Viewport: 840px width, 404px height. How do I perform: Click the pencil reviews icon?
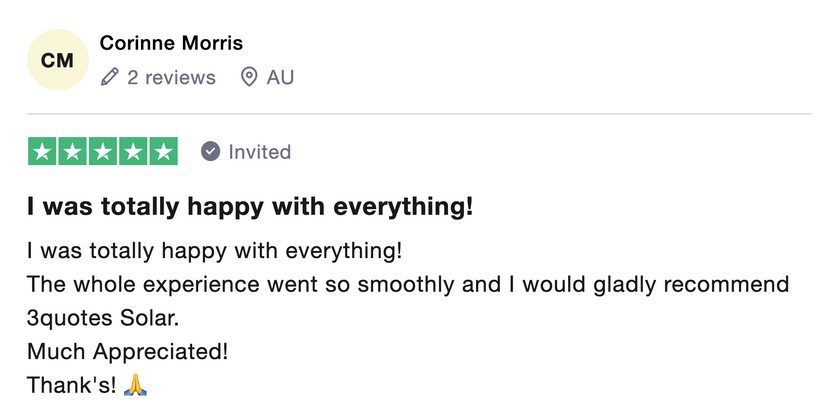click(109, 78)
